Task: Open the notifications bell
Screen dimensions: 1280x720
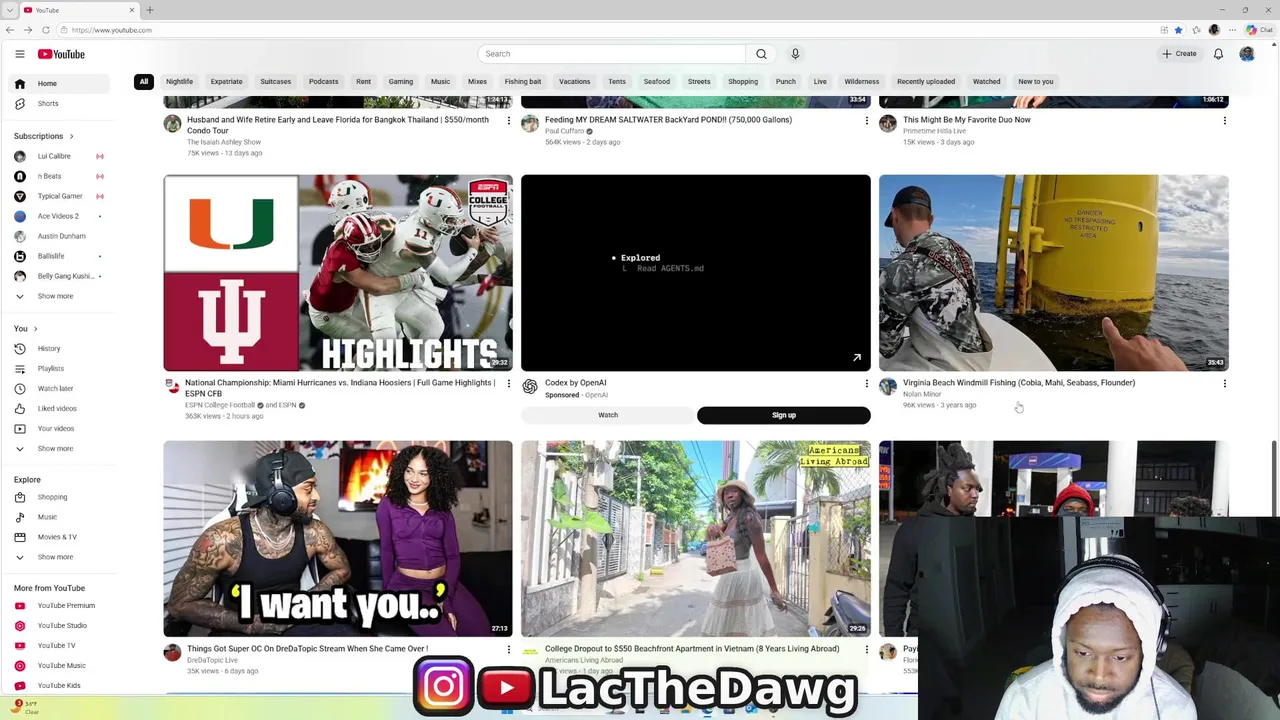Action: click(1218, 54)
